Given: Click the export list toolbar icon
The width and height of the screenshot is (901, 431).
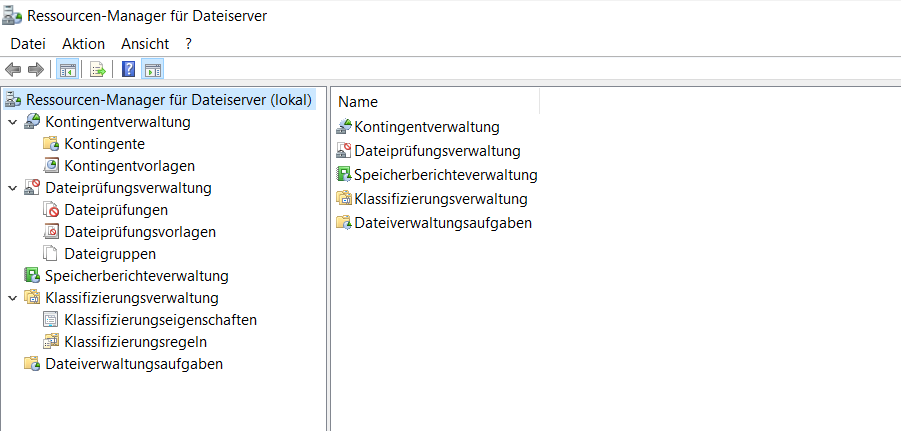Looking at the screenshot, I should [x=98, y=69].
